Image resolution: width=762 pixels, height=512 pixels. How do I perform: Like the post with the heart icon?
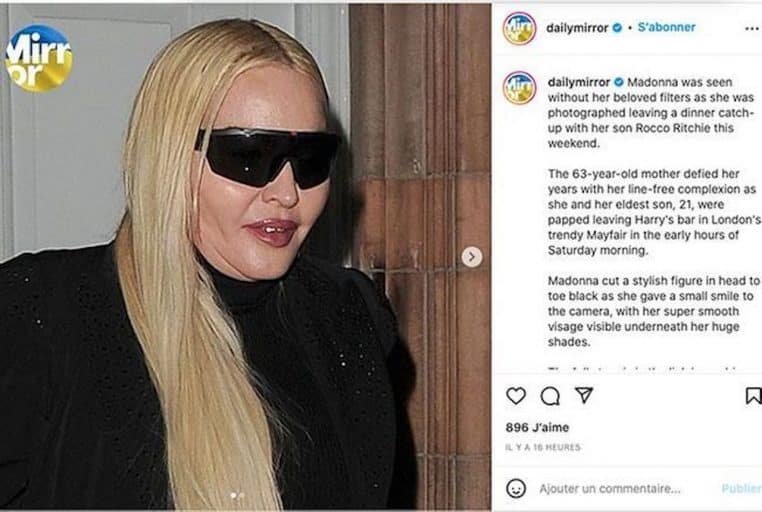point(516,396)
